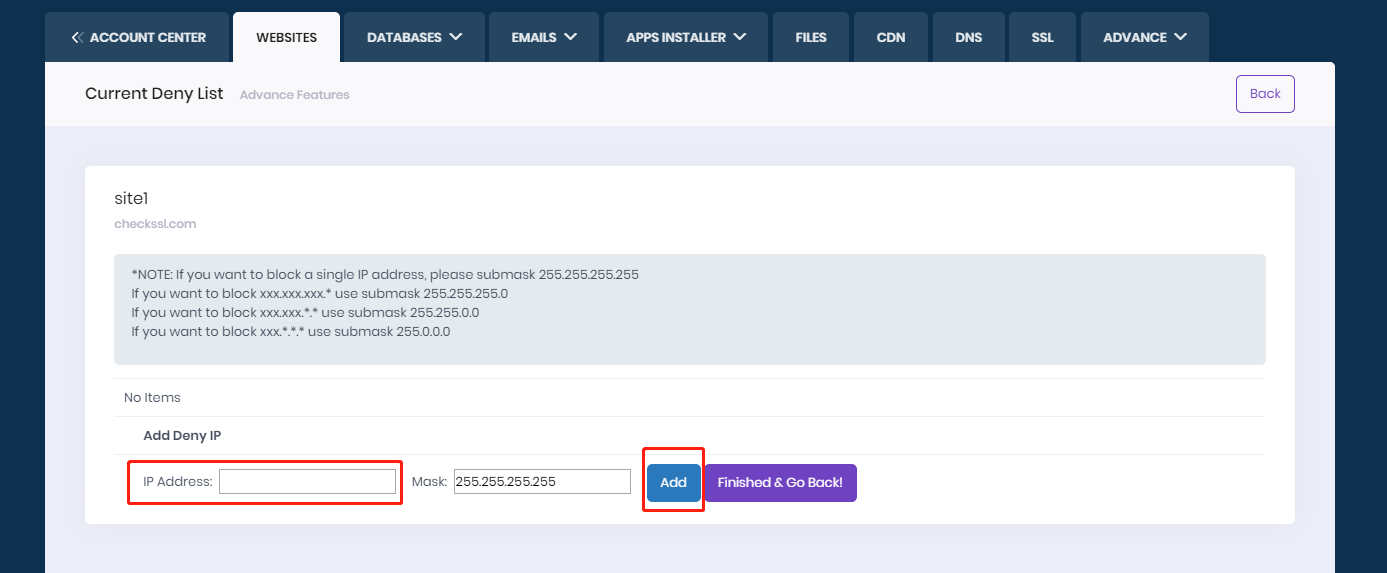Click the submask note information box
Viewport: 1387px width, 573px height.
689,308
